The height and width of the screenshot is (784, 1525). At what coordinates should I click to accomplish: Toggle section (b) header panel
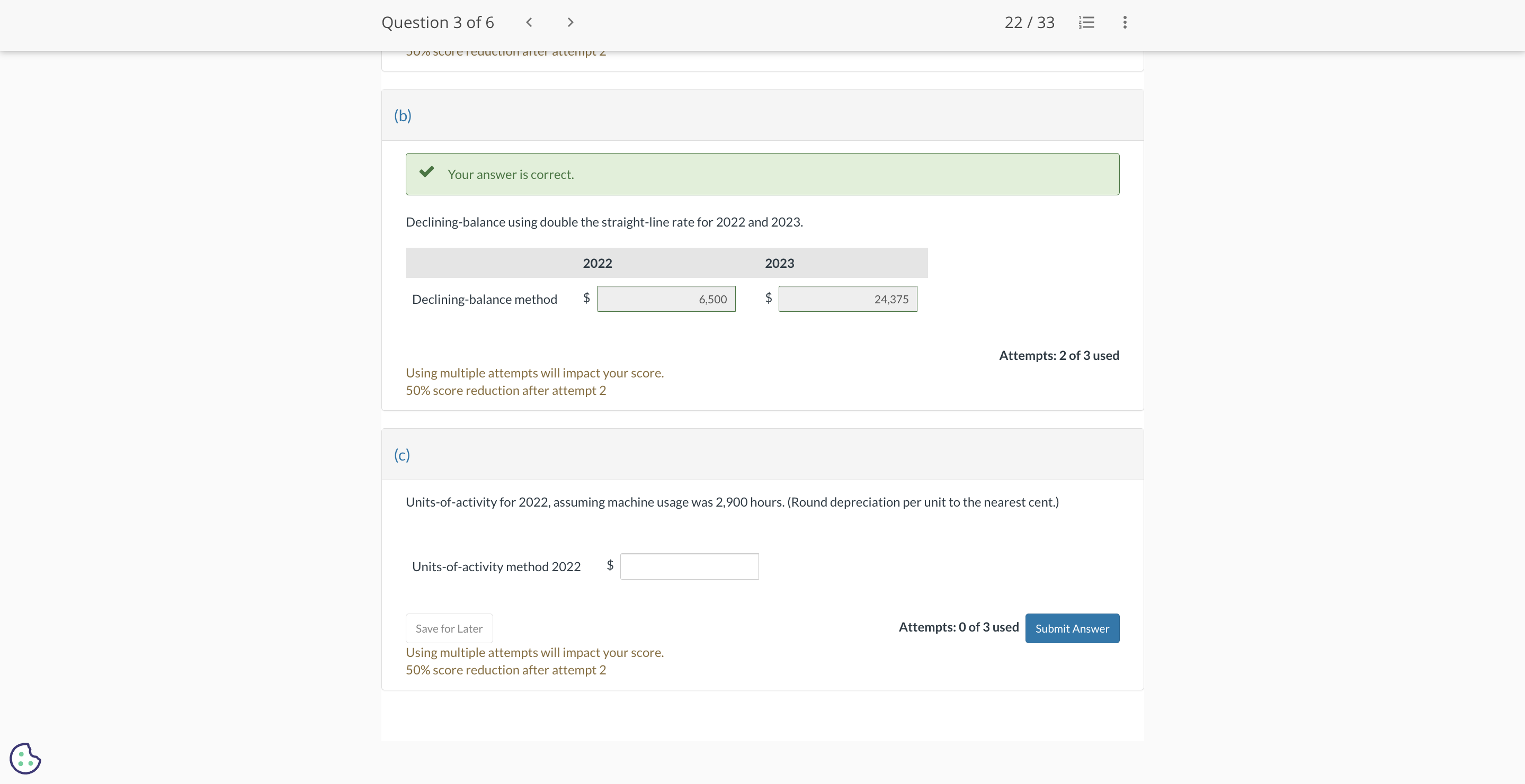(763, 115)
